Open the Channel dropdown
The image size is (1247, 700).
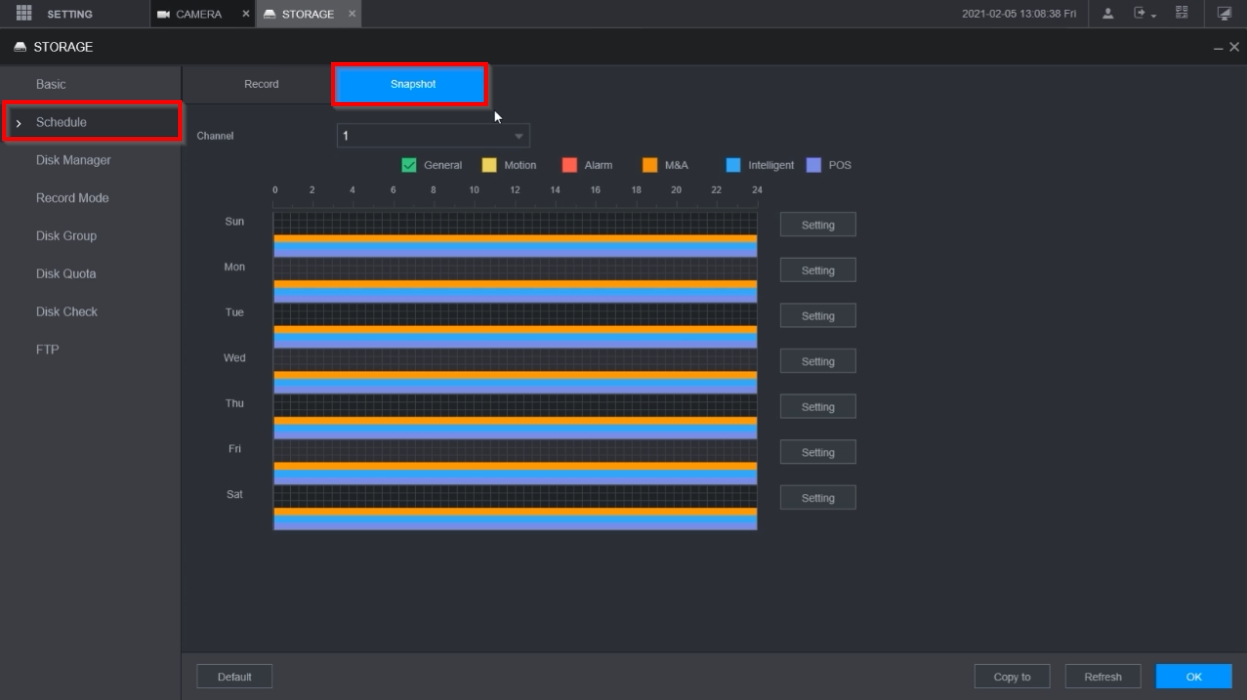coord(433,136)
